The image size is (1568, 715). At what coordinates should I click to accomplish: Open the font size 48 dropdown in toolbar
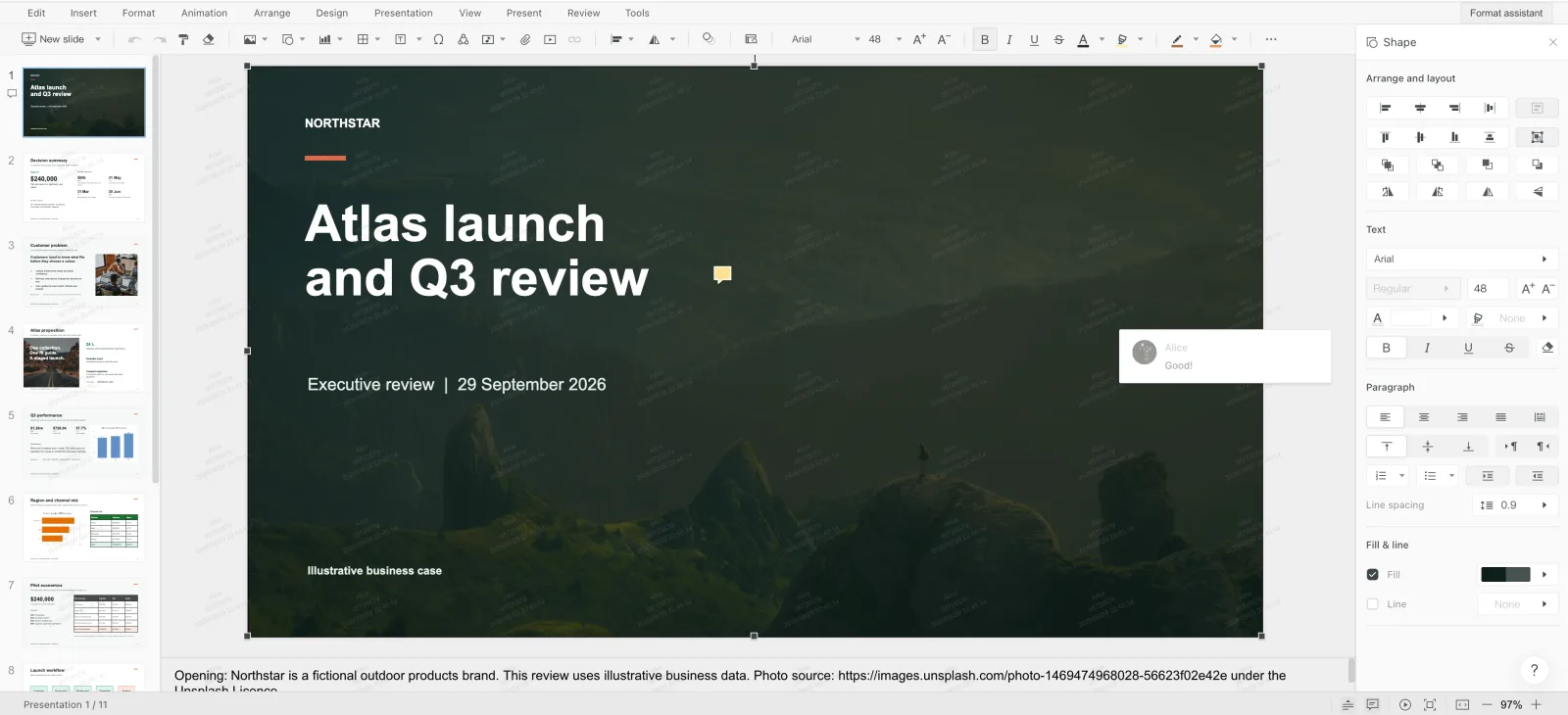pos(899,39)
